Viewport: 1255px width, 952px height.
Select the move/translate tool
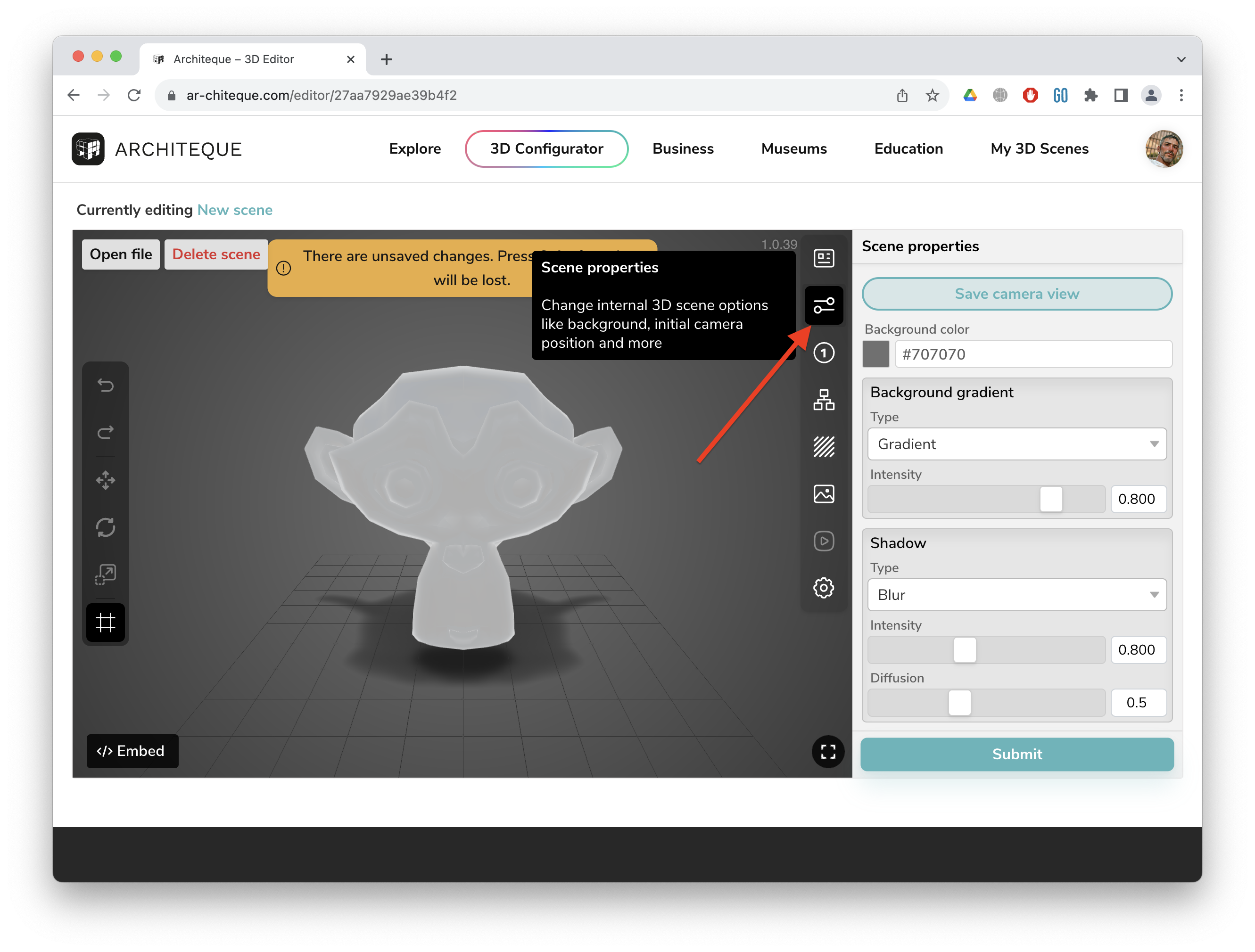(x=106, y=480)
